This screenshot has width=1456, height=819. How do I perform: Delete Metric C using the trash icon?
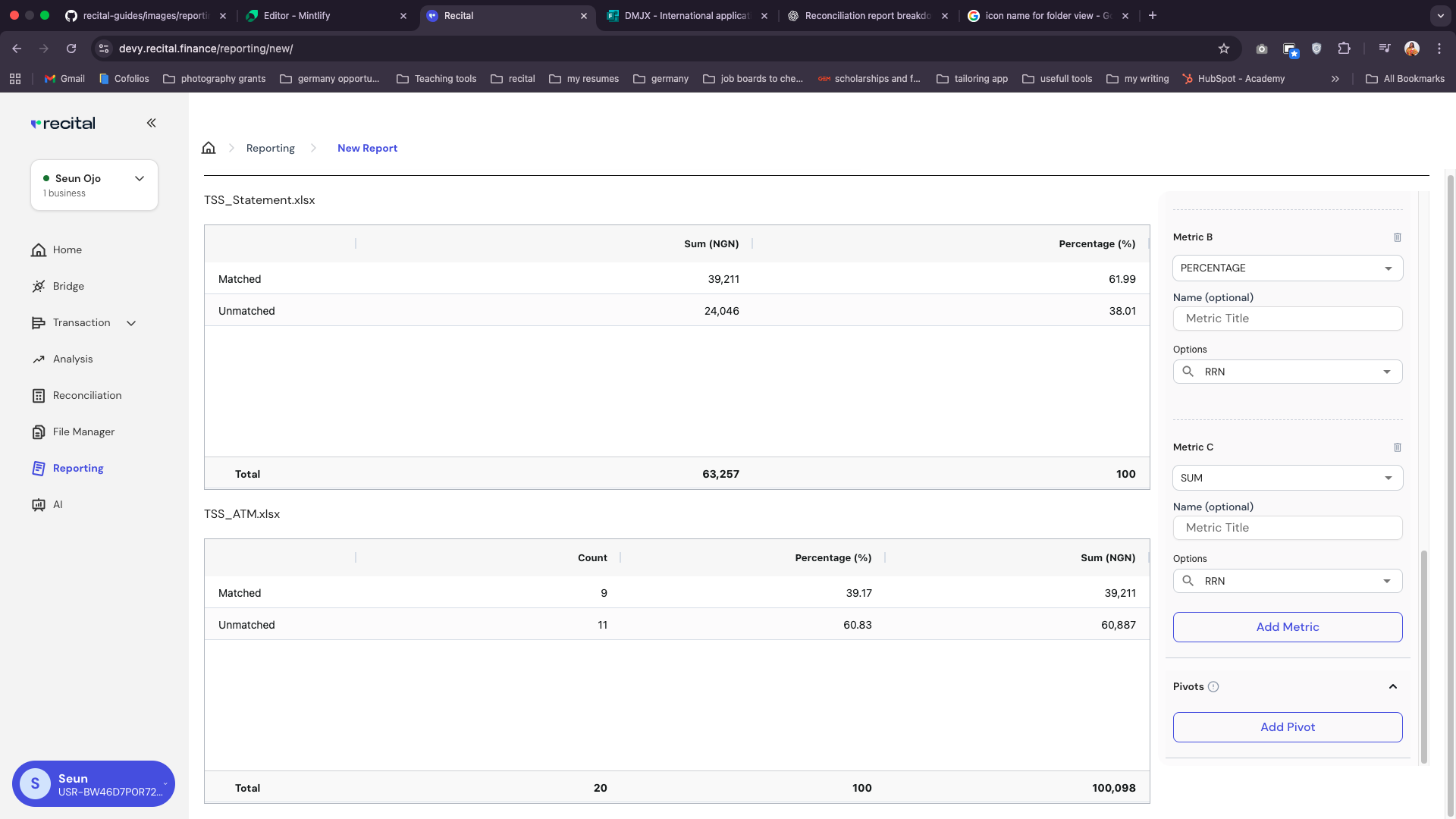coord(1398,447)
